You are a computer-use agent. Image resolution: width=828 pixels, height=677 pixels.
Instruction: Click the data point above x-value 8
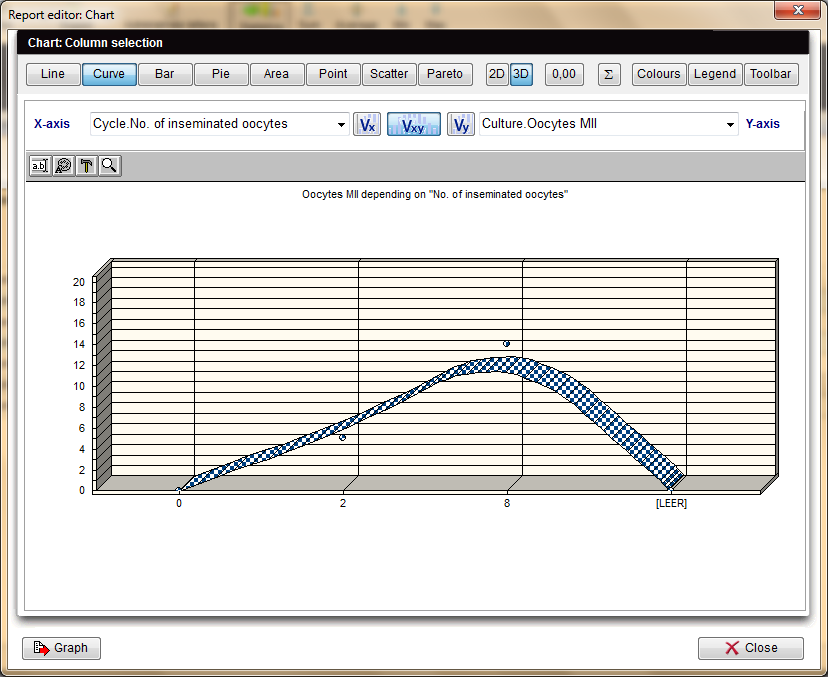click(506, 344)
